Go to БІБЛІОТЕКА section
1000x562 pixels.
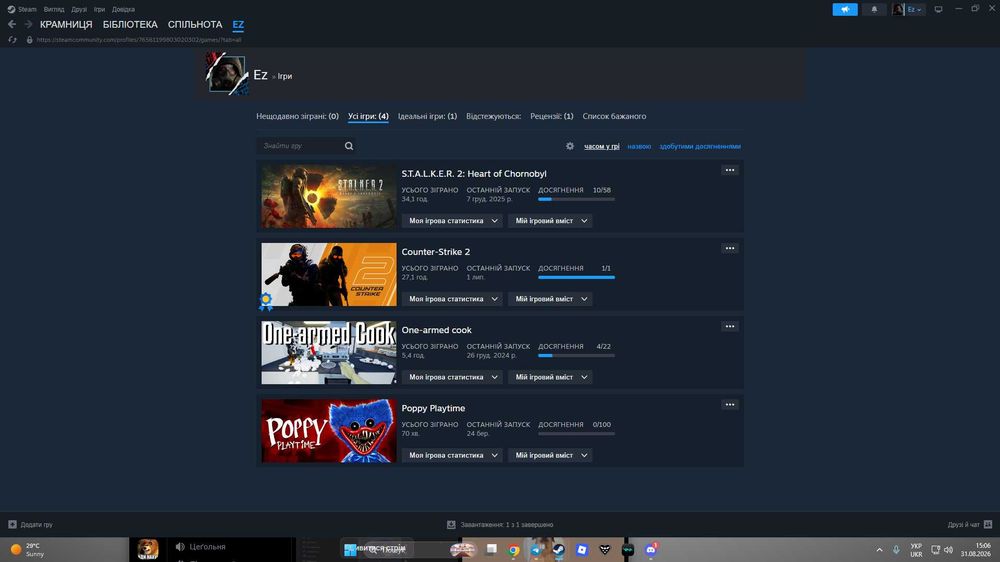click(130, 24)
